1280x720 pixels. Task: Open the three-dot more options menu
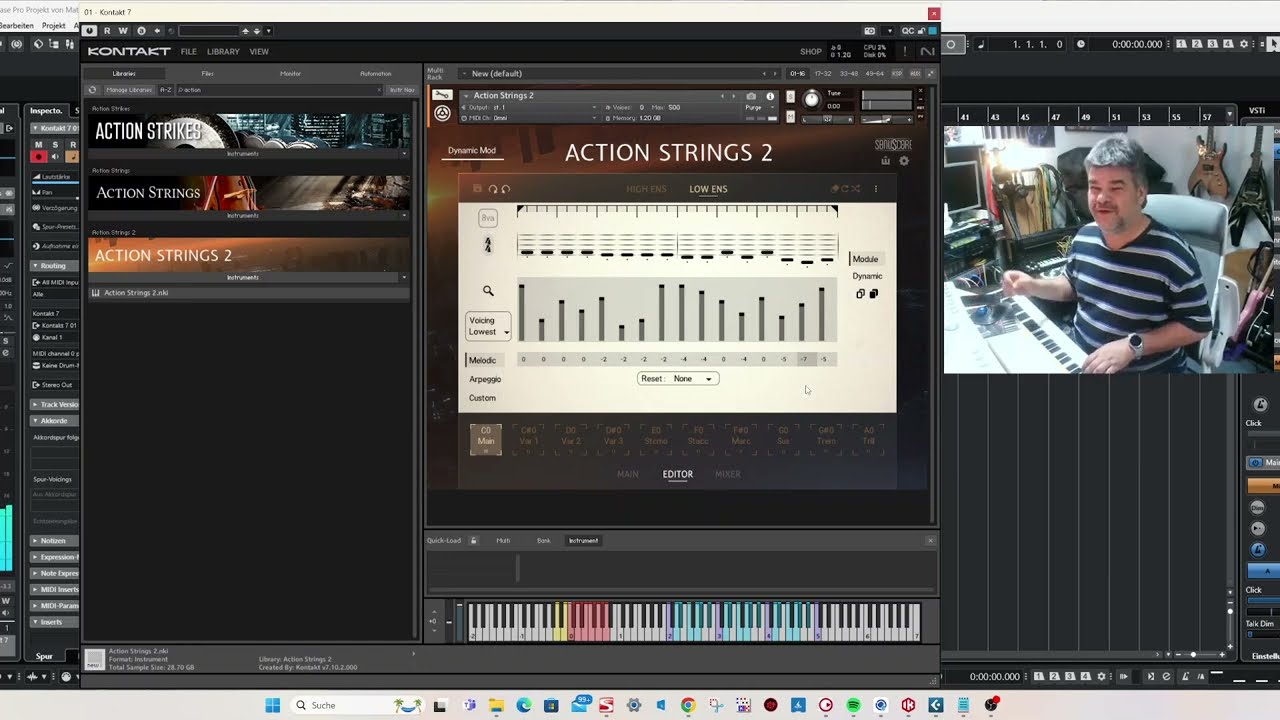[x=876, y=189]
